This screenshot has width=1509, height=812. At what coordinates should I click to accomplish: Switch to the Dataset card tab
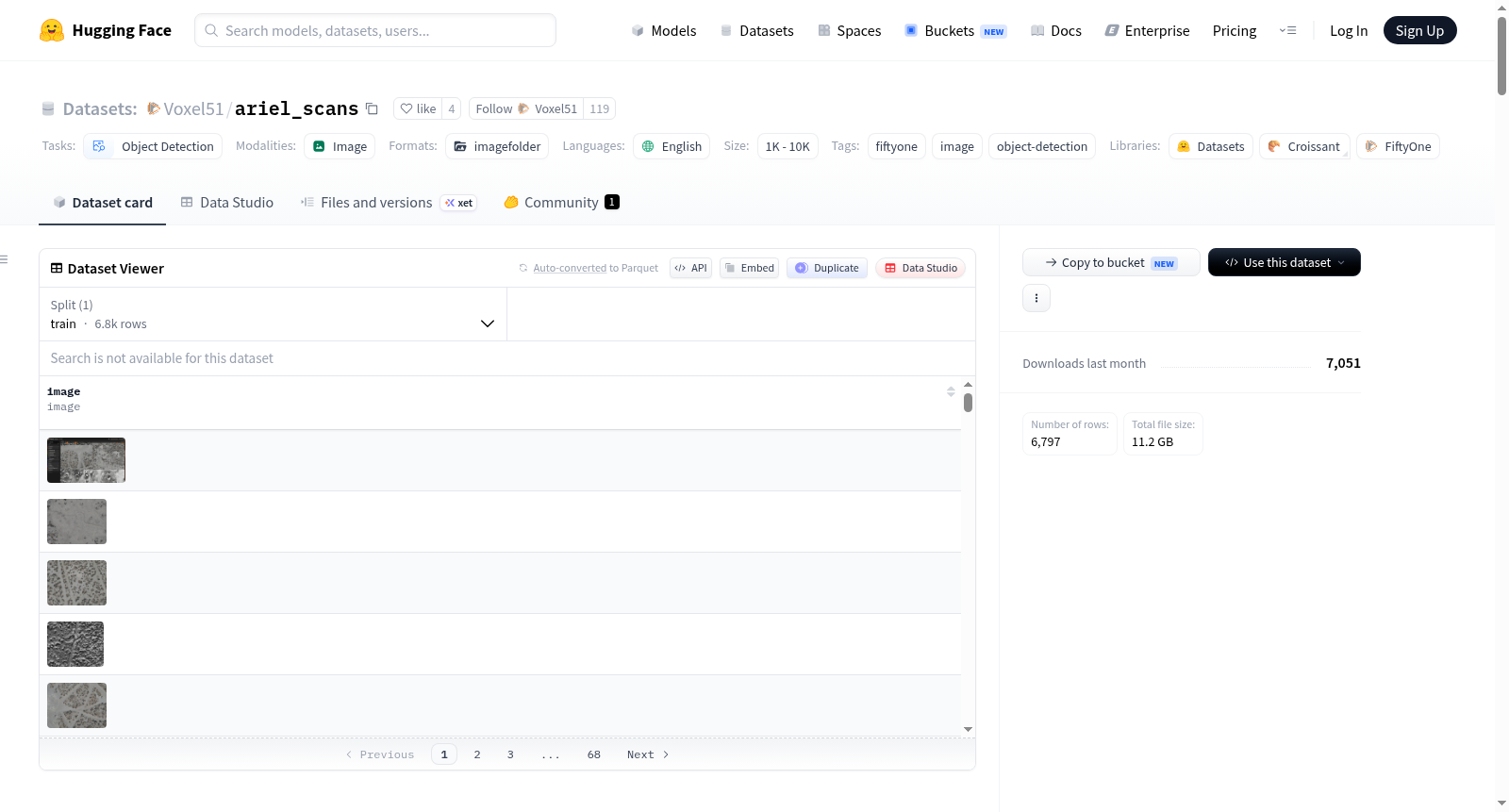pyautogui.click(x=103, y=202)
